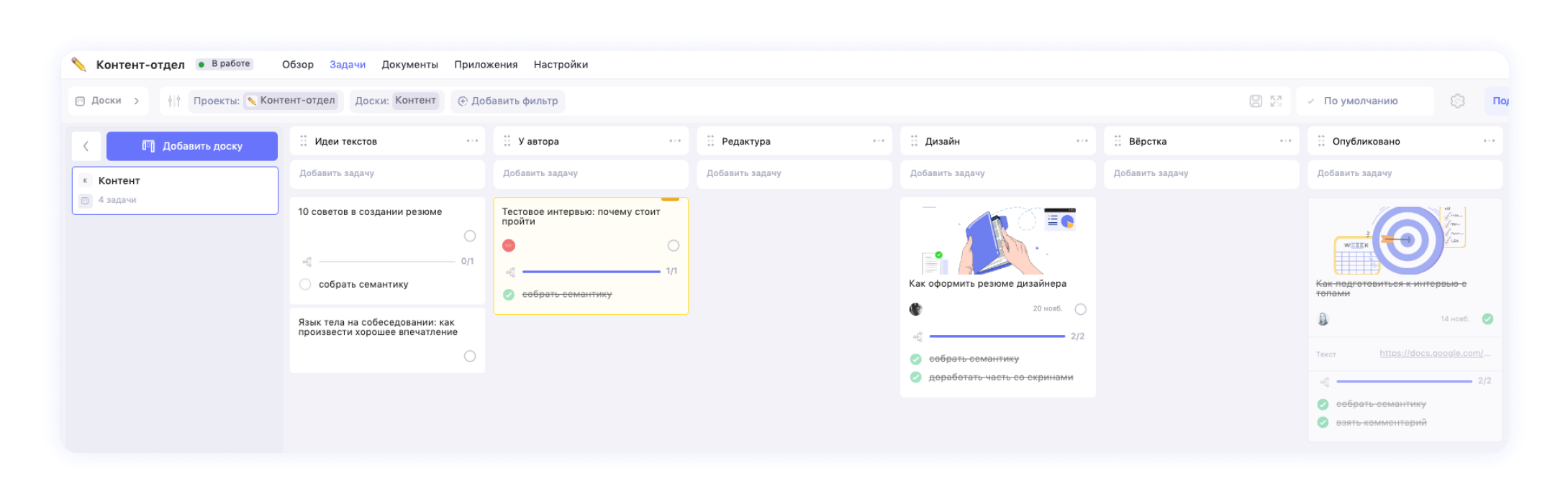Open Редактура column options menu

pos(879,141)
